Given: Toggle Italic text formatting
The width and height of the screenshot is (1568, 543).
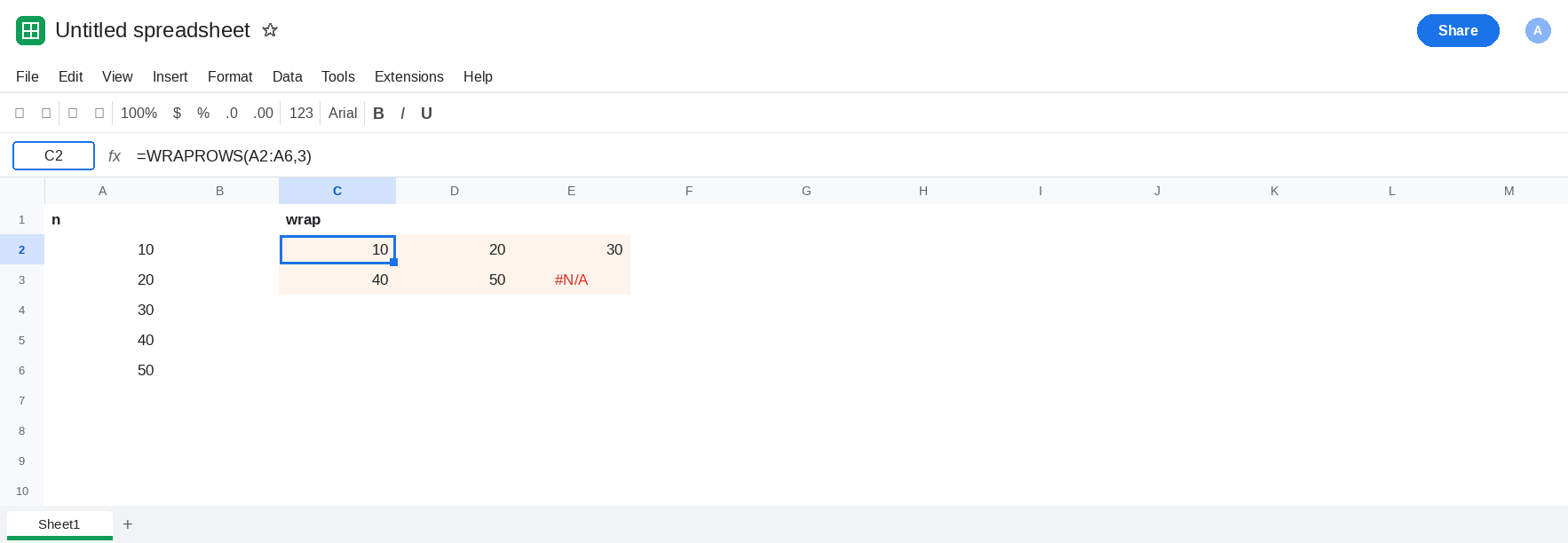Looking at the screenshot, I should [x=402, y=114].
